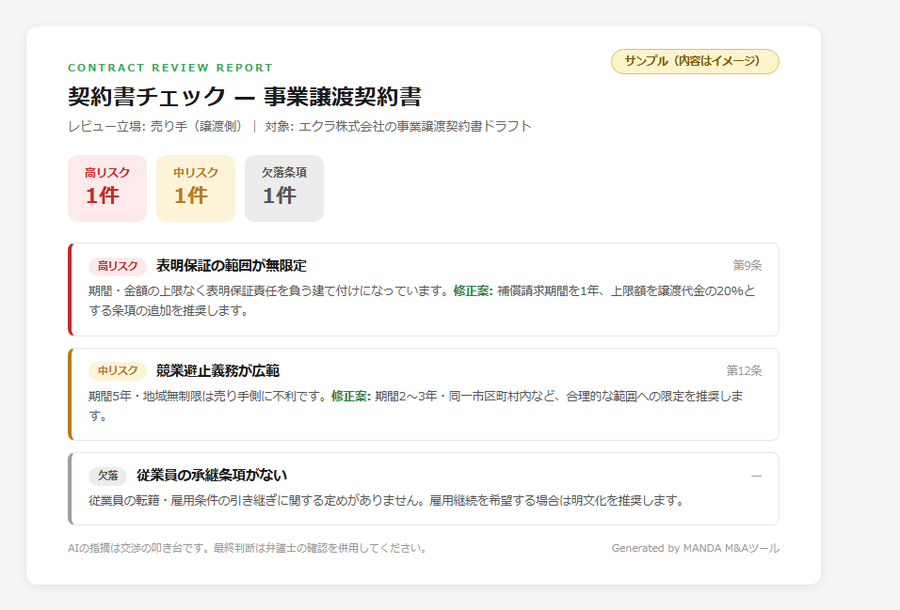Click the dash marker in 従業員の承継 card
The height and width of the screenshot is (610, 900).
coord(757,476)
